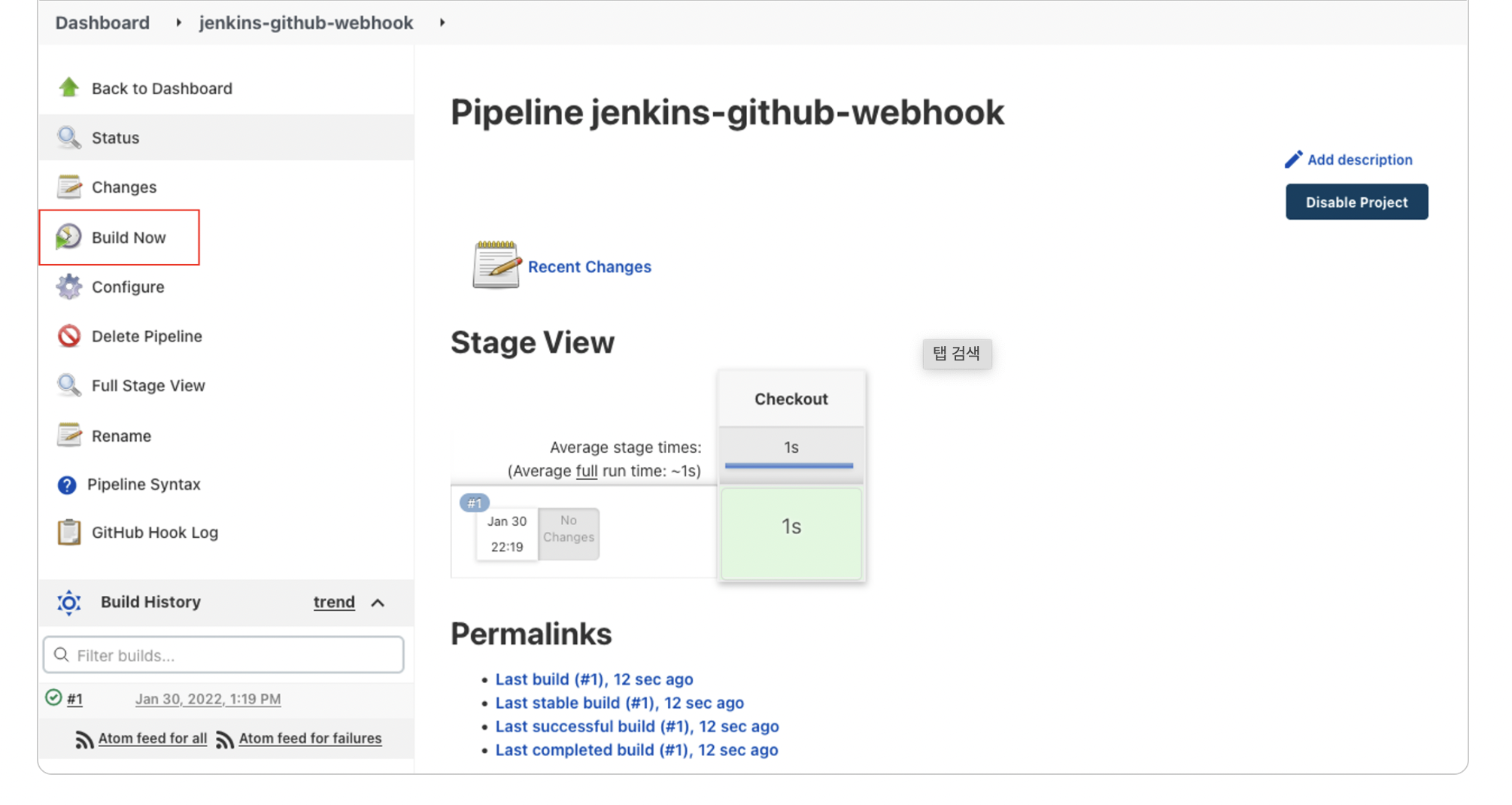Click the Status magnifier icon
The image size is (1512, 805).
[68, 137]
